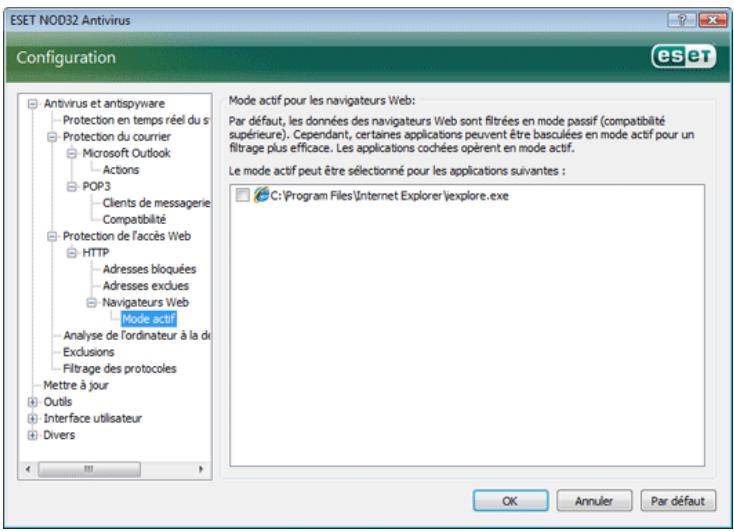The width and height of the screenshot is (734, 531).
Task: Select POP3 in the tree
Action: [96, 186]
